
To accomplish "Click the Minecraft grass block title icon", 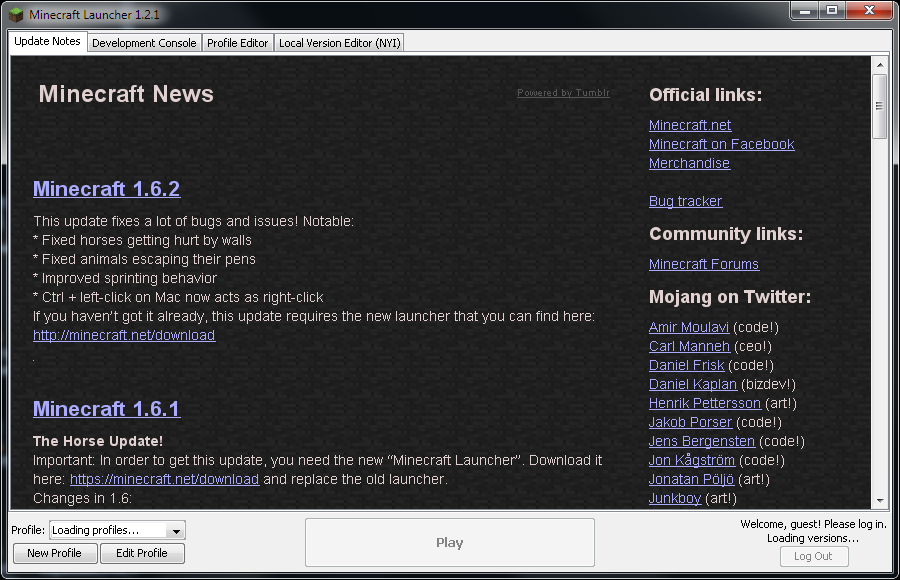I will (x=16, y=14).
